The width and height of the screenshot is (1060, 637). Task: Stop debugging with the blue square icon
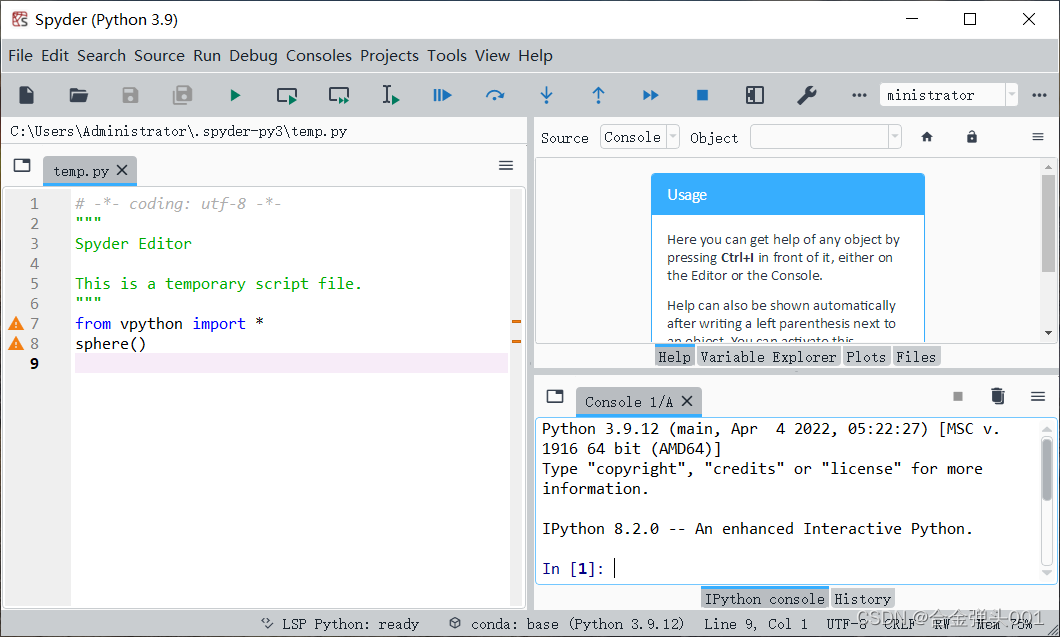click(702, 95)
